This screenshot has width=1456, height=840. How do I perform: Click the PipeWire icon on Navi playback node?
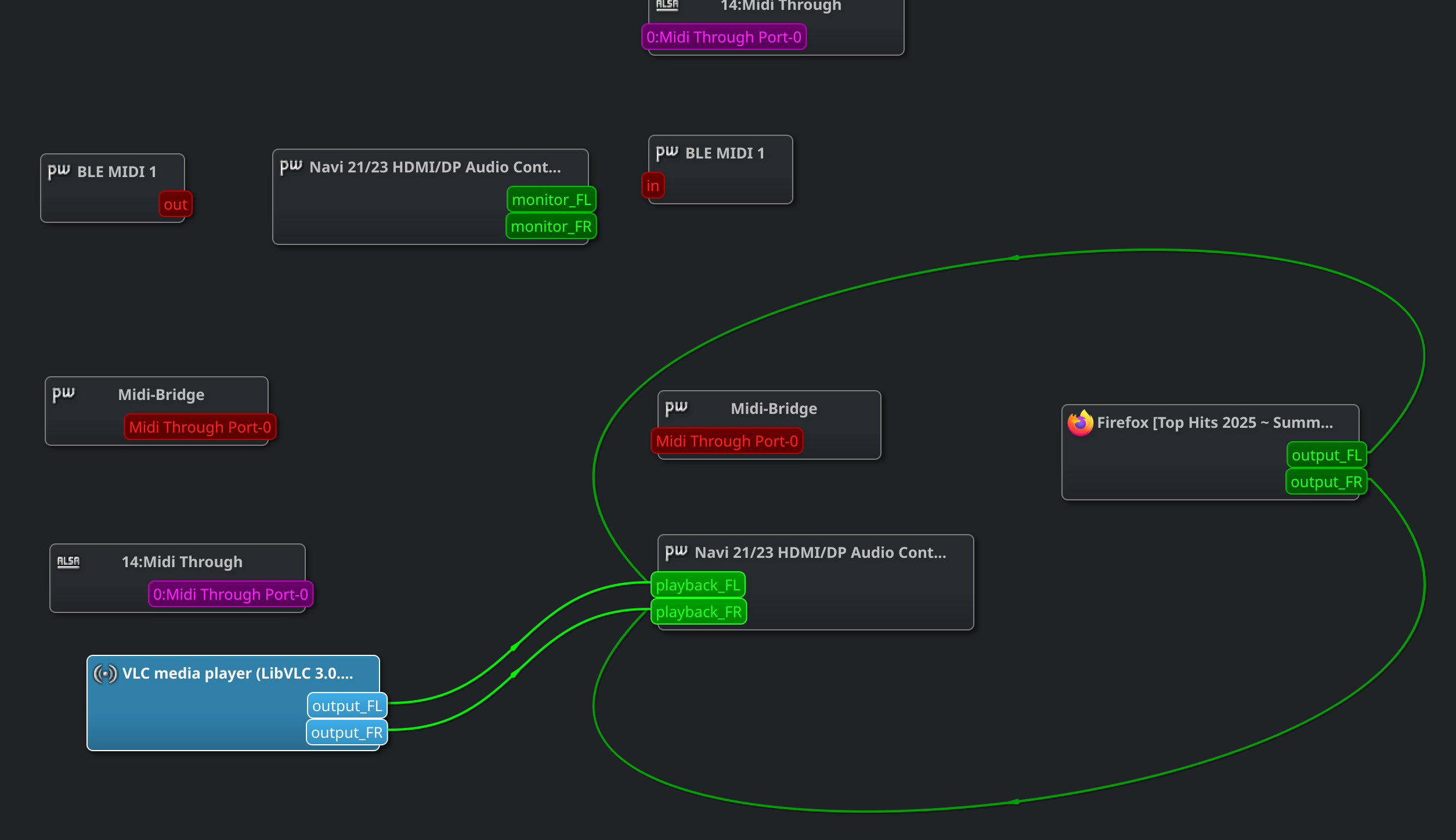tap(676, 552)
